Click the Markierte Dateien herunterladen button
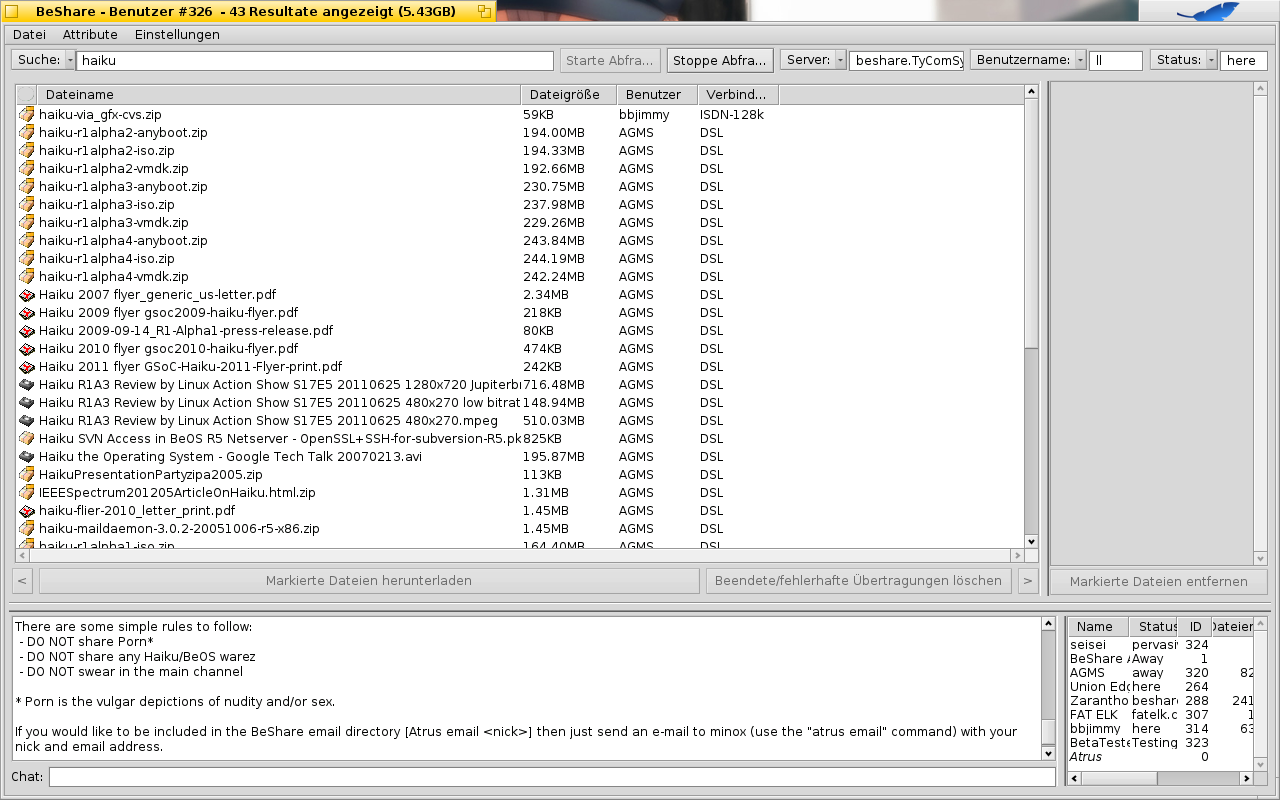The image size is (1280, 800). click(368, 581)
